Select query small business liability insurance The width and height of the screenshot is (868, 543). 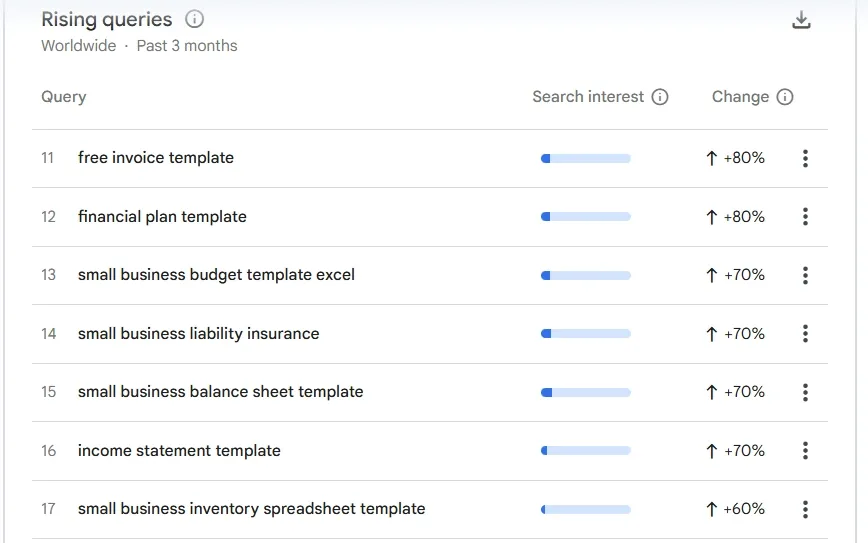(x=199, y=334)
